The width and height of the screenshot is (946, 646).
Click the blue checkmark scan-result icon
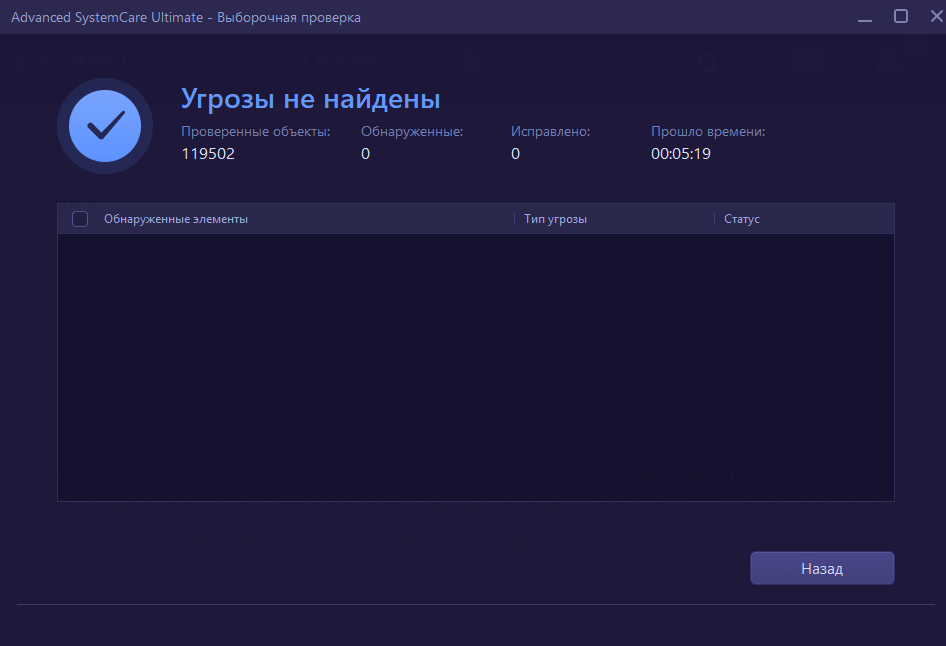pos(104,126)
